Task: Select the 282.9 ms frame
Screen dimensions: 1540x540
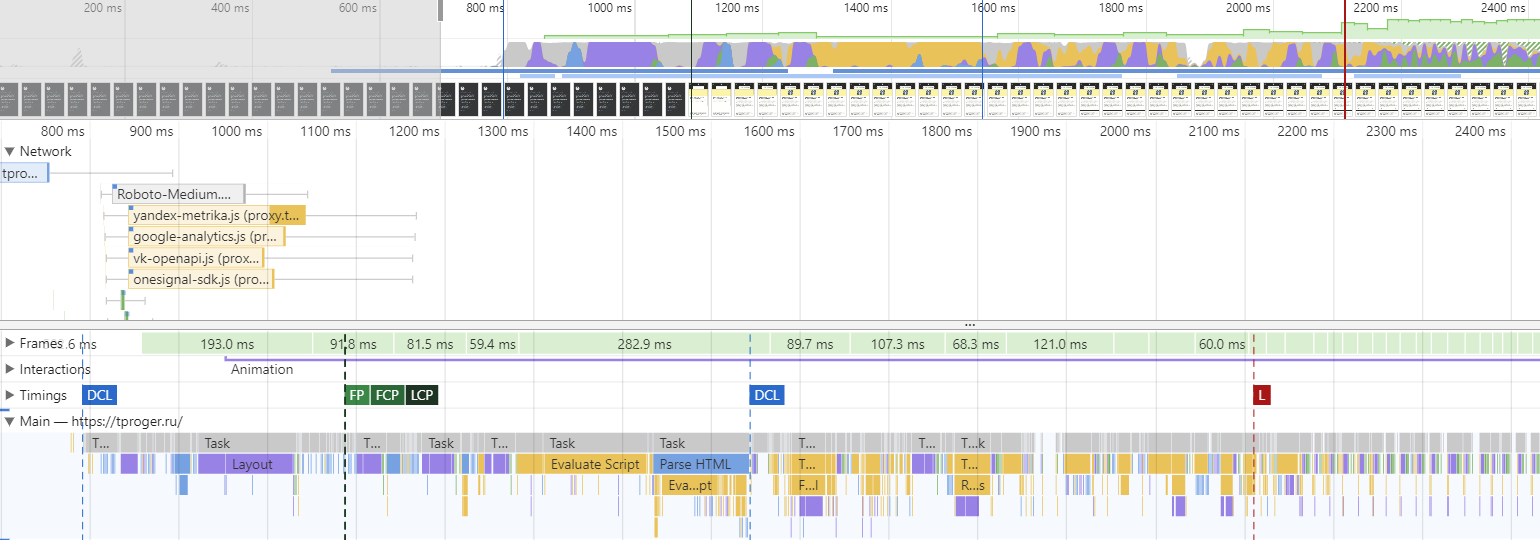Action: [x=644, y=344]
